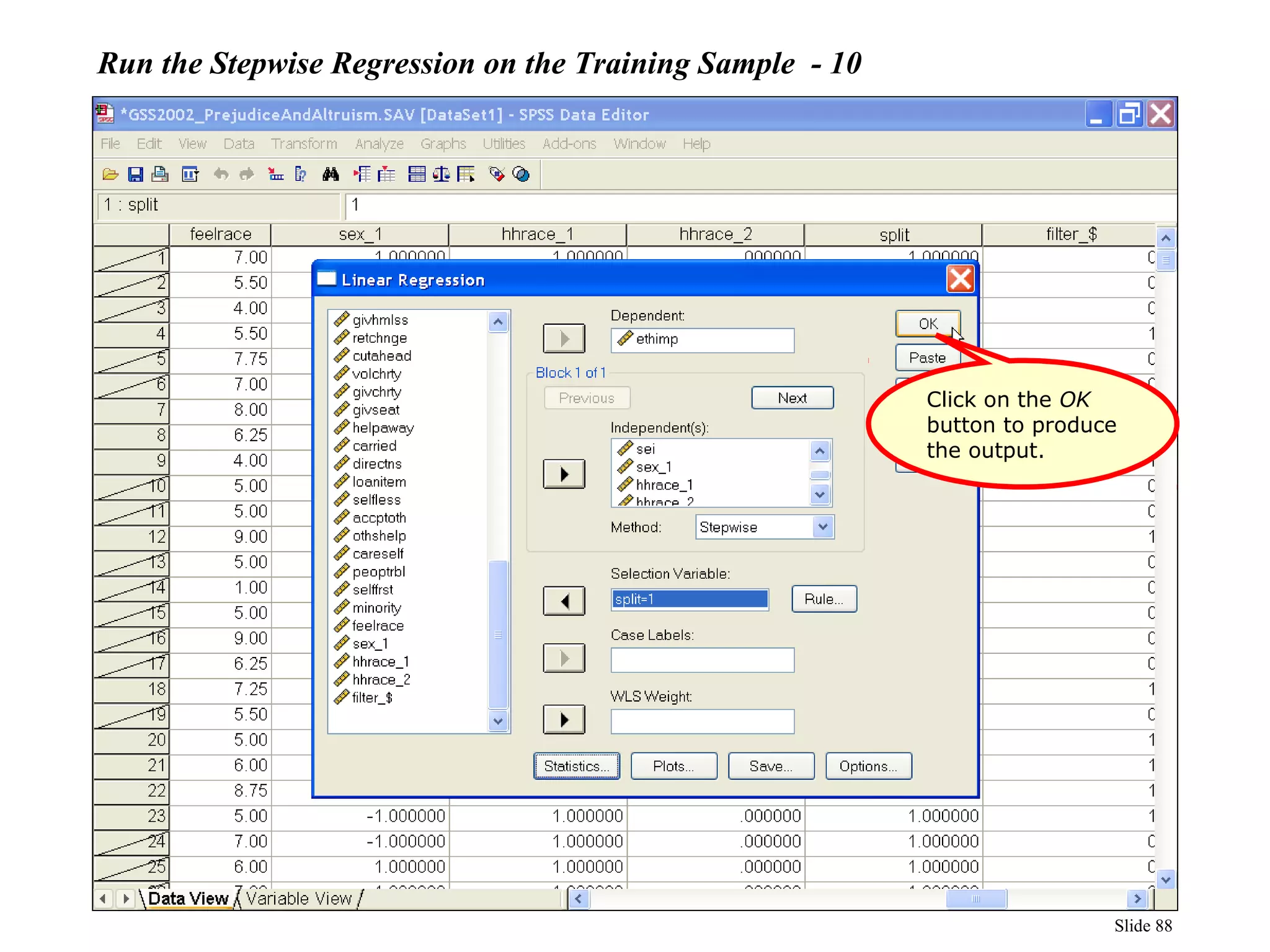Click arrow button beside Independent(s) list

[564, 474]
